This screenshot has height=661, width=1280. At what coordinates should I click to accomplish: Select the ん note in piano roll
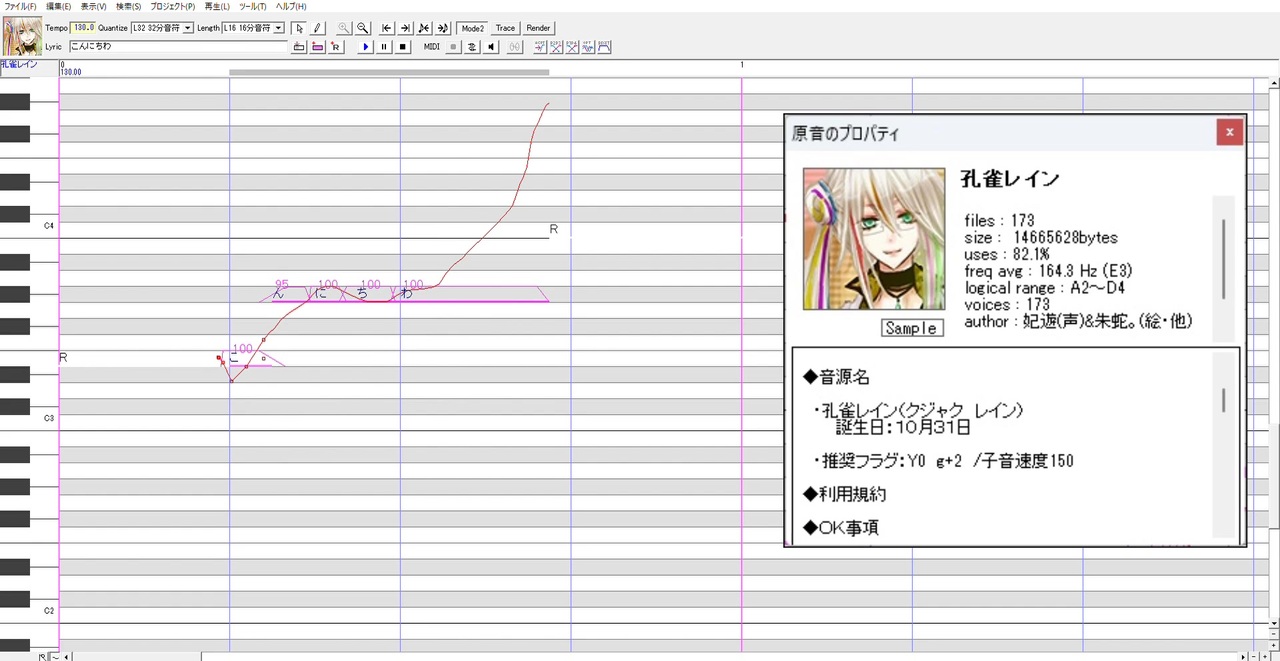point(290,294)
